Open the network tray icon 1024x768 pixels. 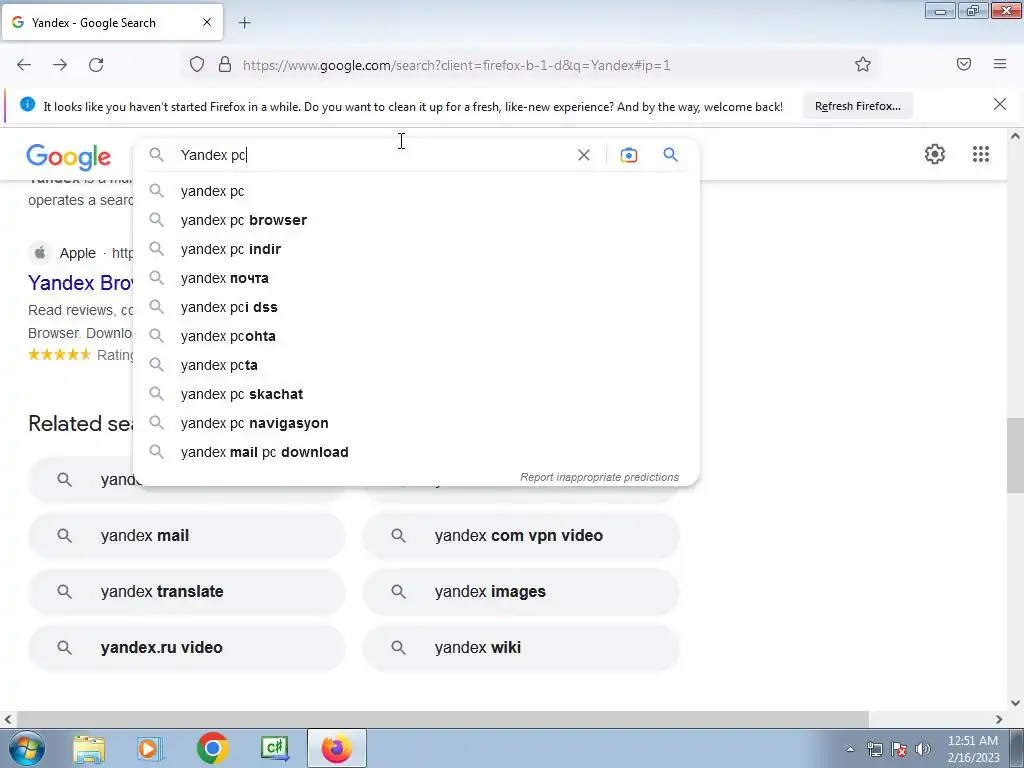tap(874, 749)
